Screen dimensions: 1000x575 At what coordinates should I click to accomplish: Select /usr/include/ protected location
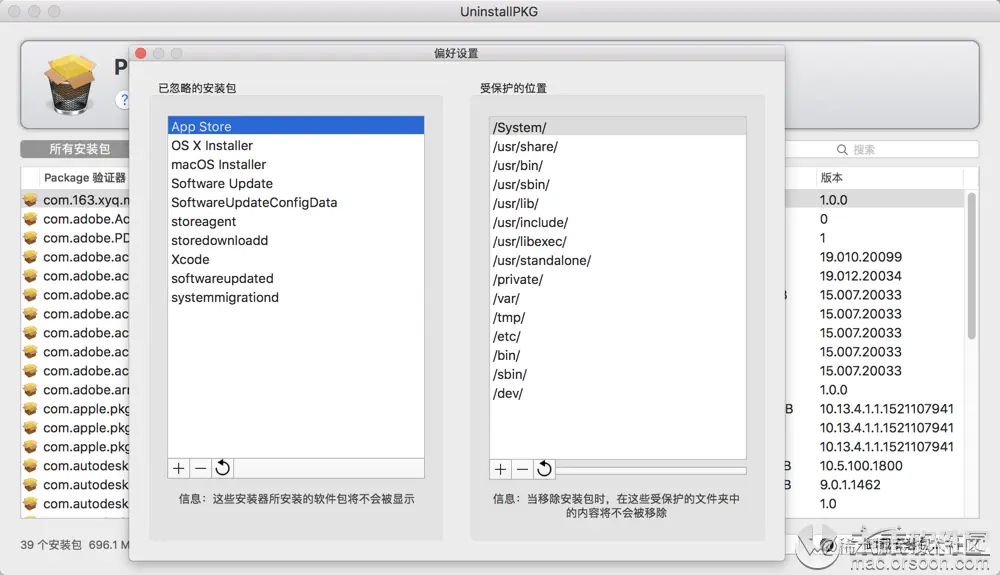(618, 222)
